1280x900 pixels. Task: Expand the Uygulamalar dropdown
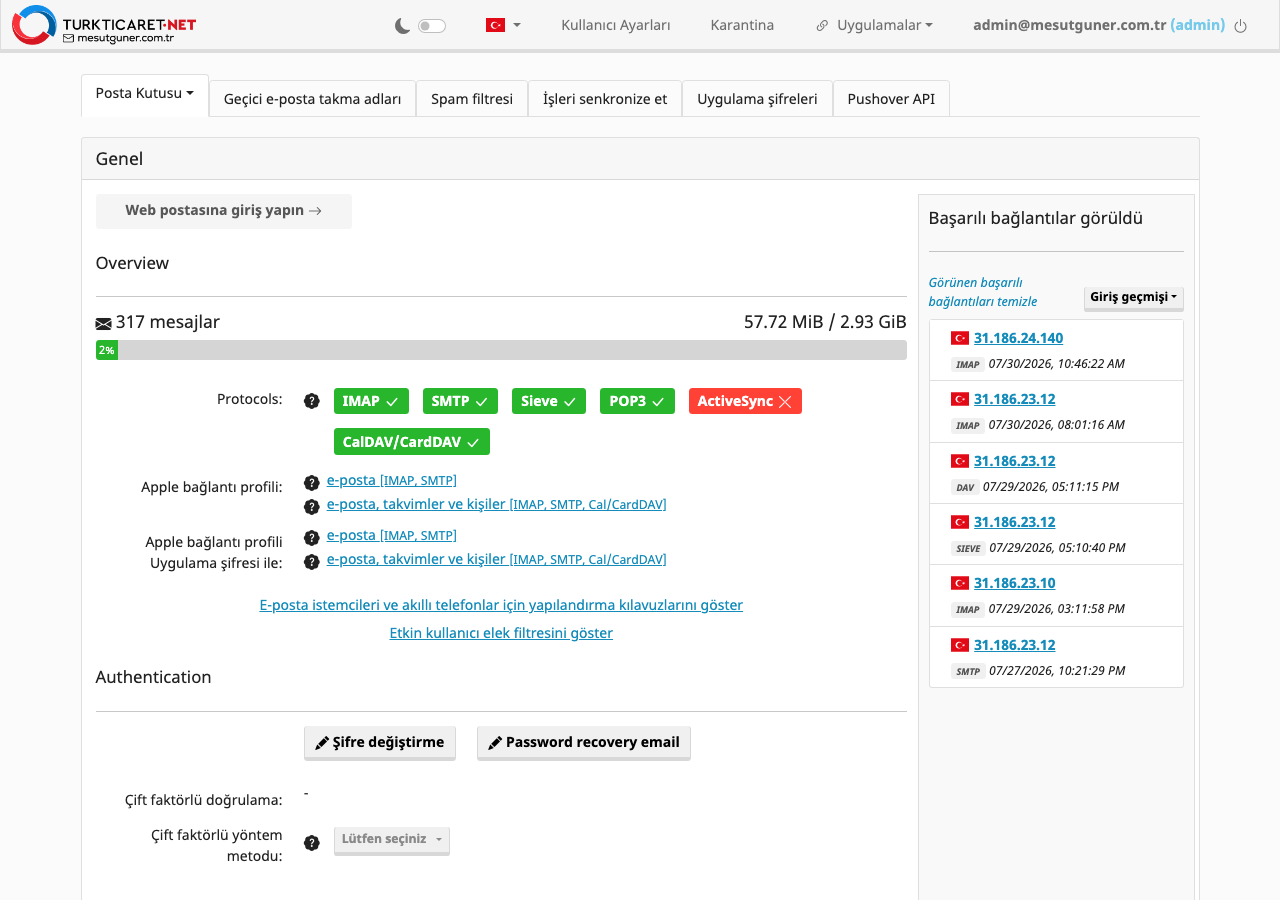coord(875,25)
